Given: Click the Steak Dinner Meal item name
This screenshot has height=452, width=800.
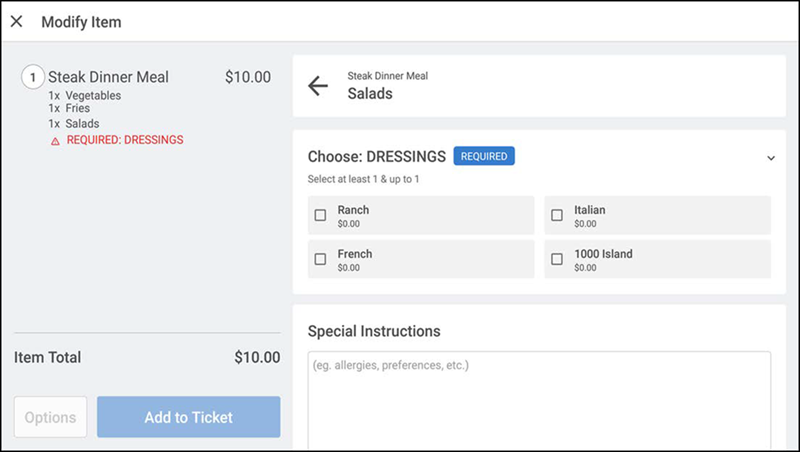Looking at the screenshot, I should 108,77.
